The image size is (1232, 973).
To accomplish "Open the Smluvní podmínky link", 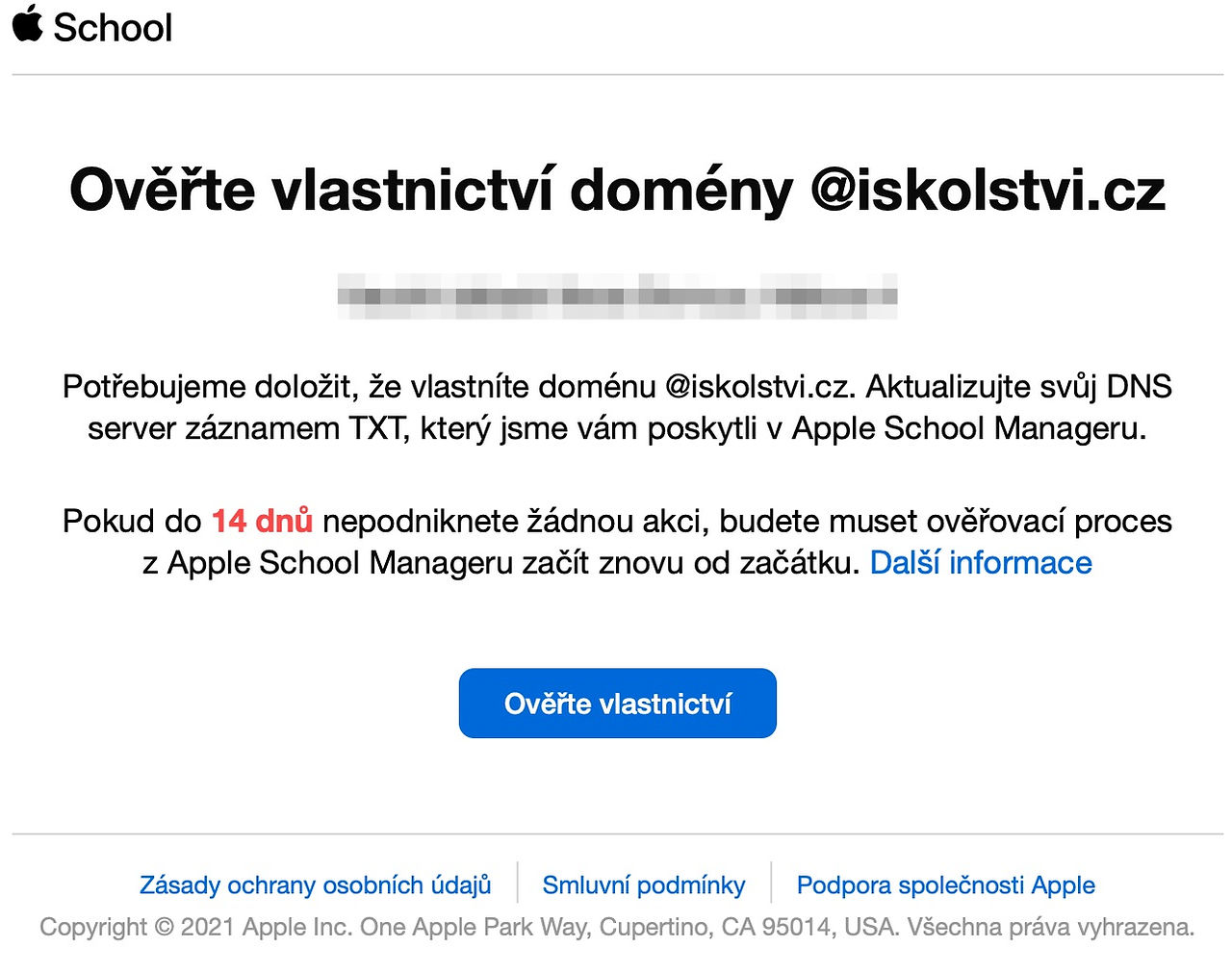I will [x=644, y=884].
